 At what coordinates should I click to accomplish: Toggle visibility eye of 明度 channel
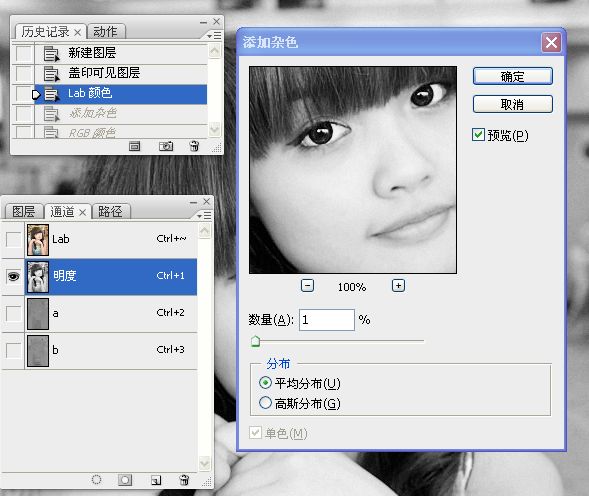14,277
